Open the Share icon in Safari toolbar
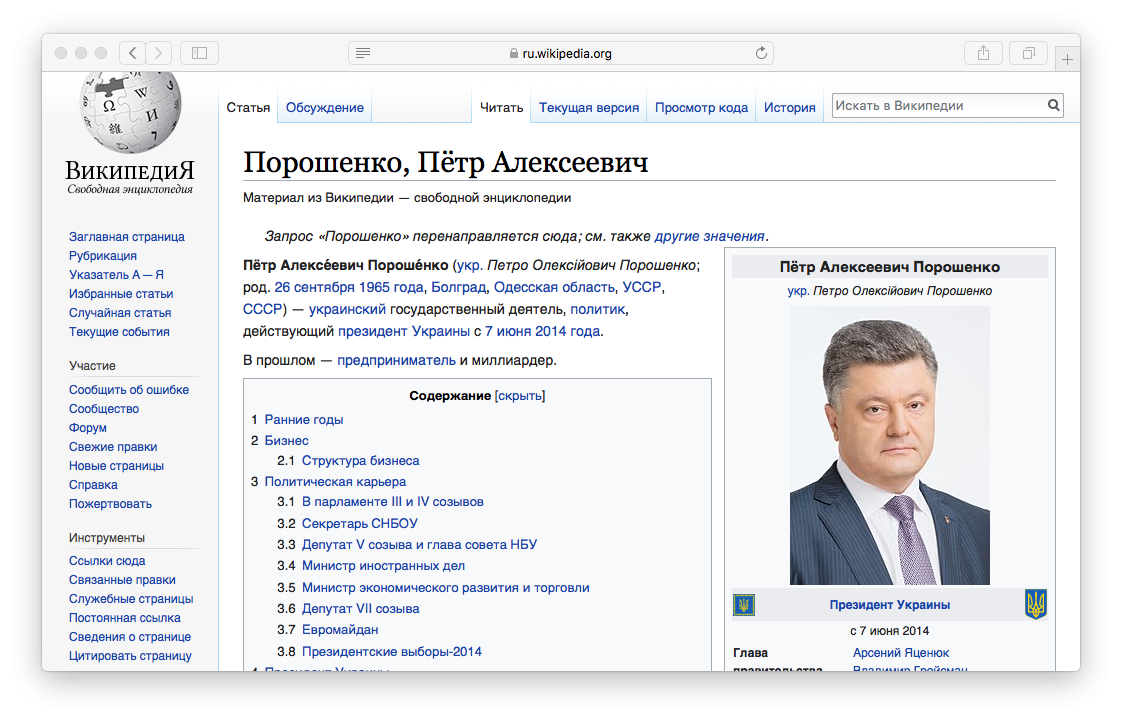This screenshot has height=721, width=1122. tap(983, 53)
